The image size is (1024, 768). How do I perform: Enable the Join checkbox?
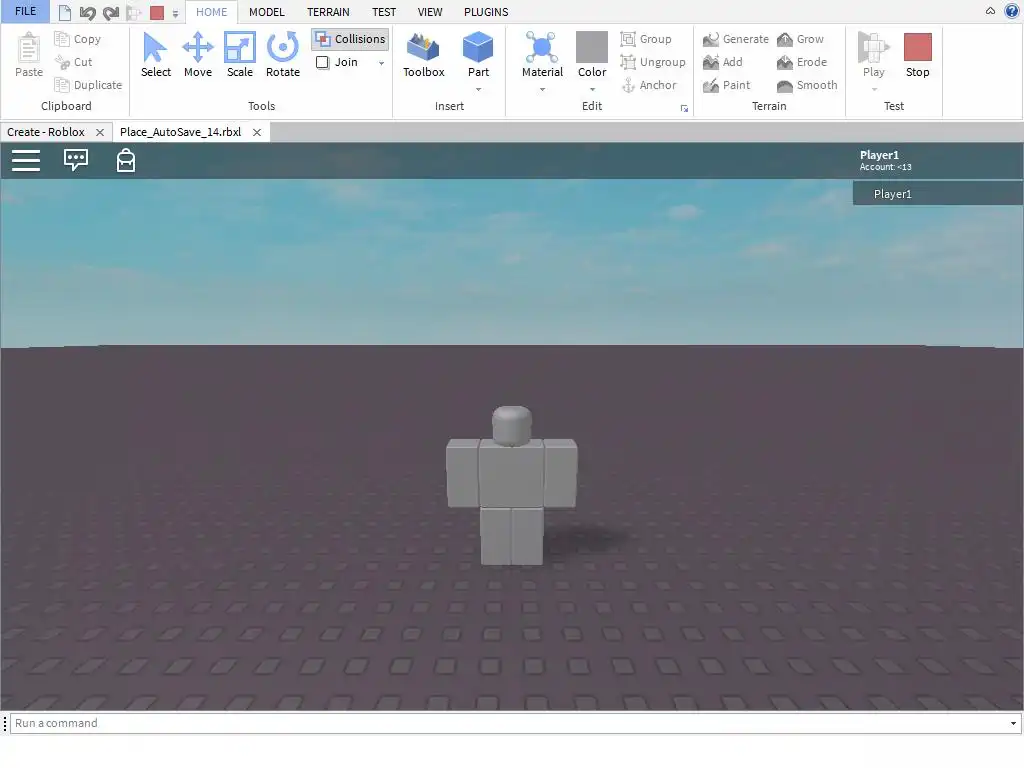tap(323, 62)
